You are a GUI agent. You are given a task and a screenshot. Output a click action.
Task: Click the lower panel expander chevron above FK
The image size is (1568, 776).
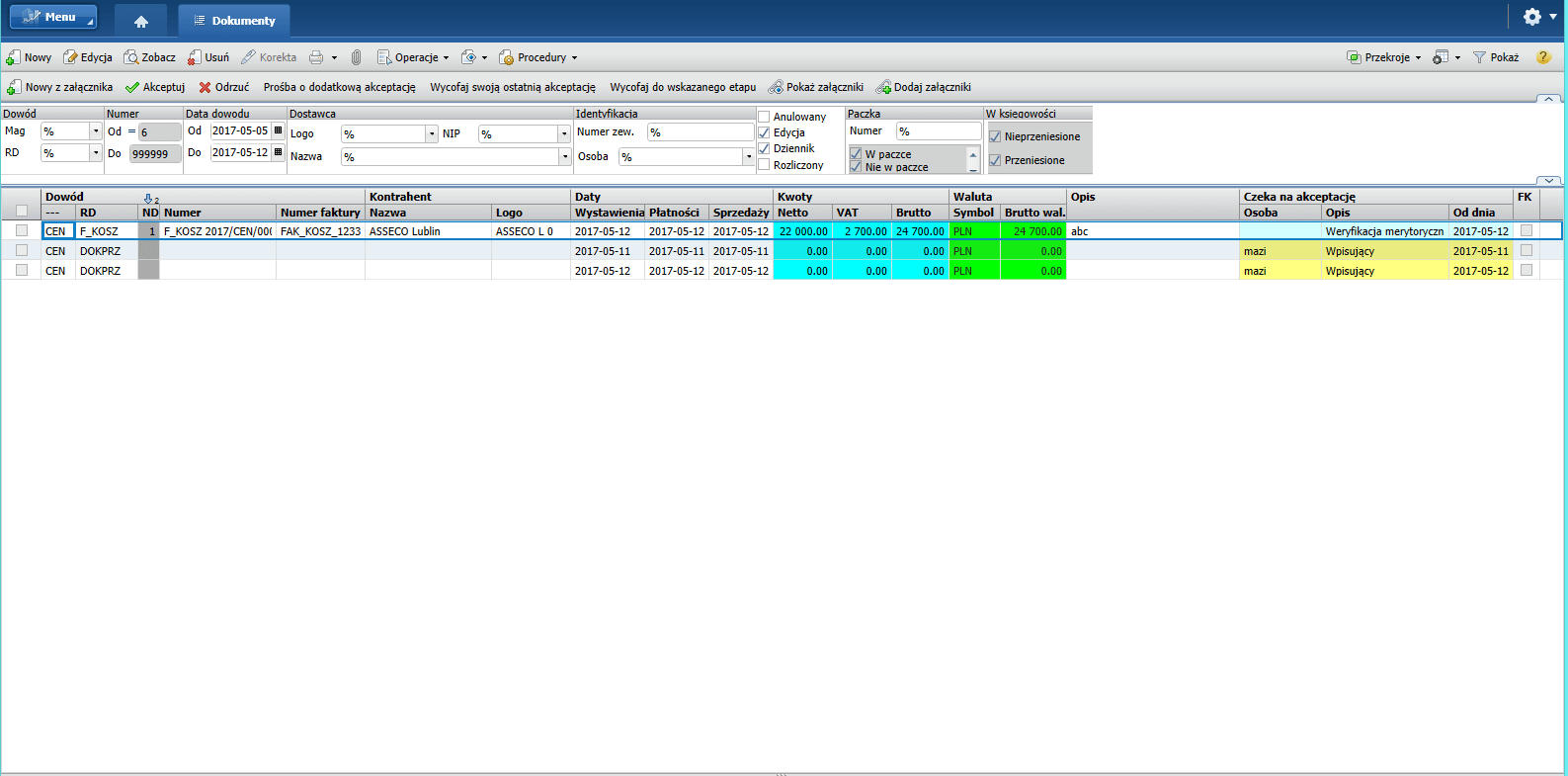[1549, 181]
